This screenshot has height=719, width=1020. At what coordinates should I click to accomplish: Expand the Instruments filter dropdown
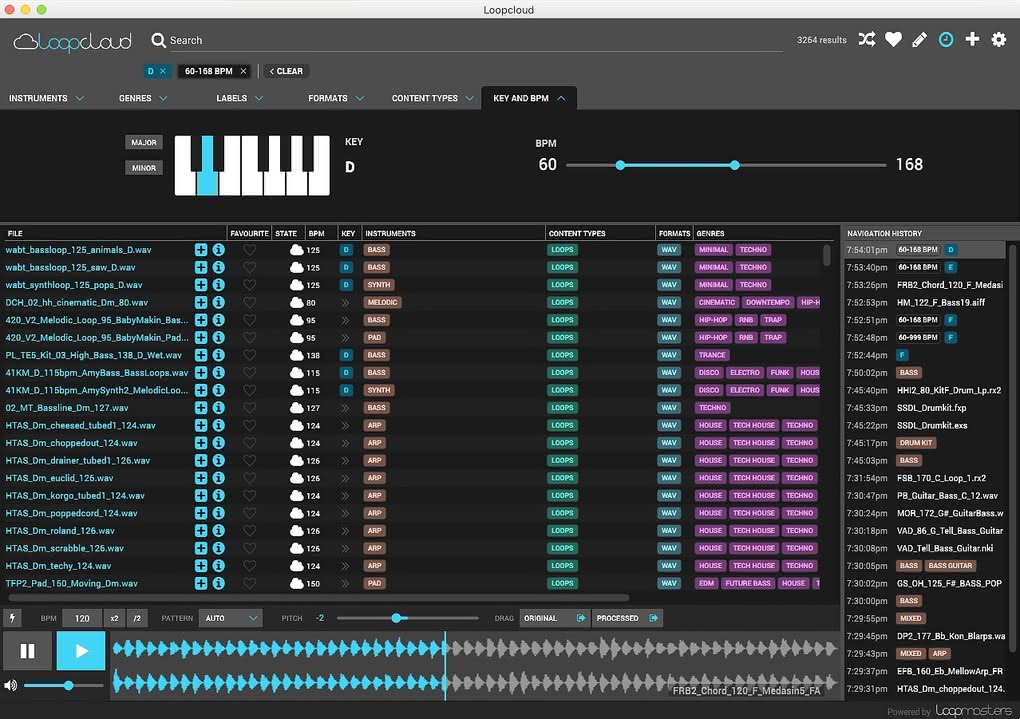(46, 98)
